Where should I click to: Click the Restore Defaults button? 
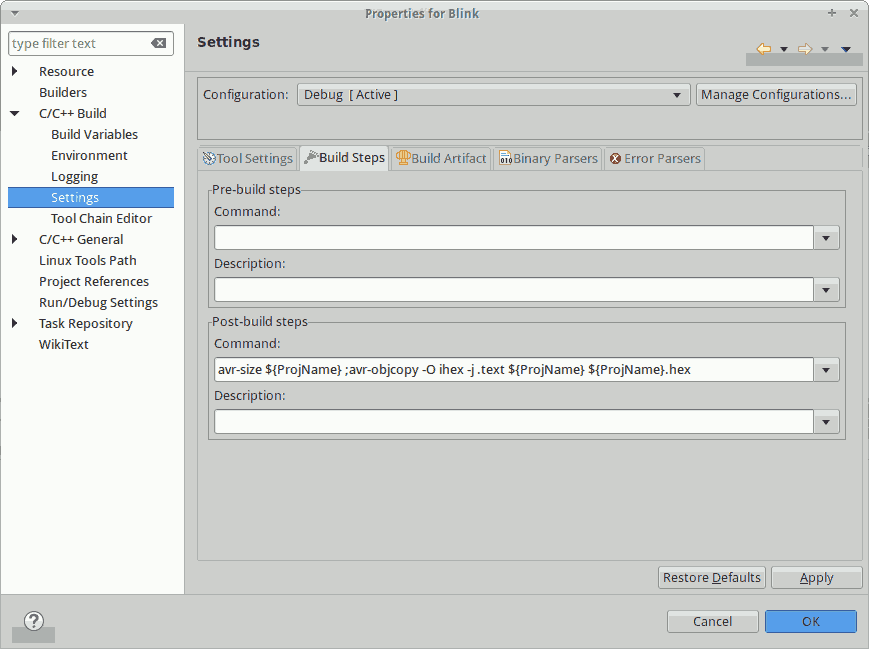pos(712,578)
